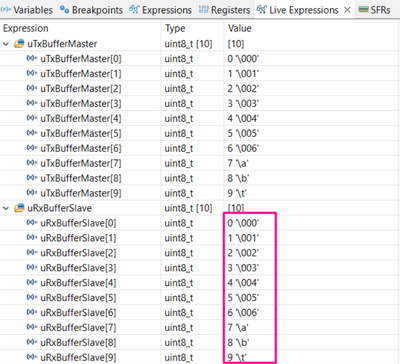Select the Type column header
This screenshot has width=400, height=364.
175,29
